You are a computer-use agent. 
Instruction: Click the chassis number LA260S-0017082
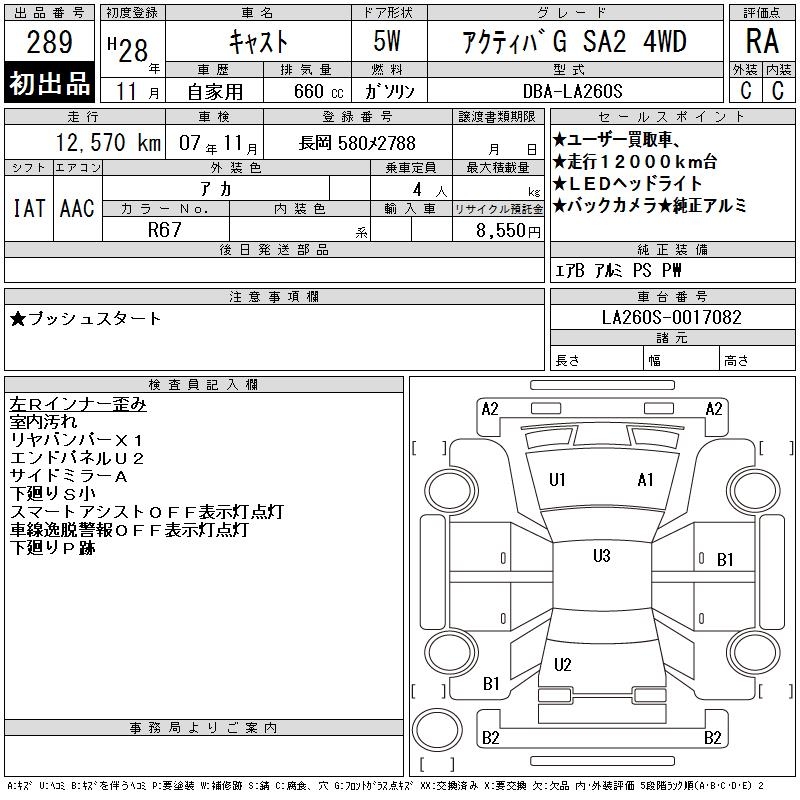(672, 317)
